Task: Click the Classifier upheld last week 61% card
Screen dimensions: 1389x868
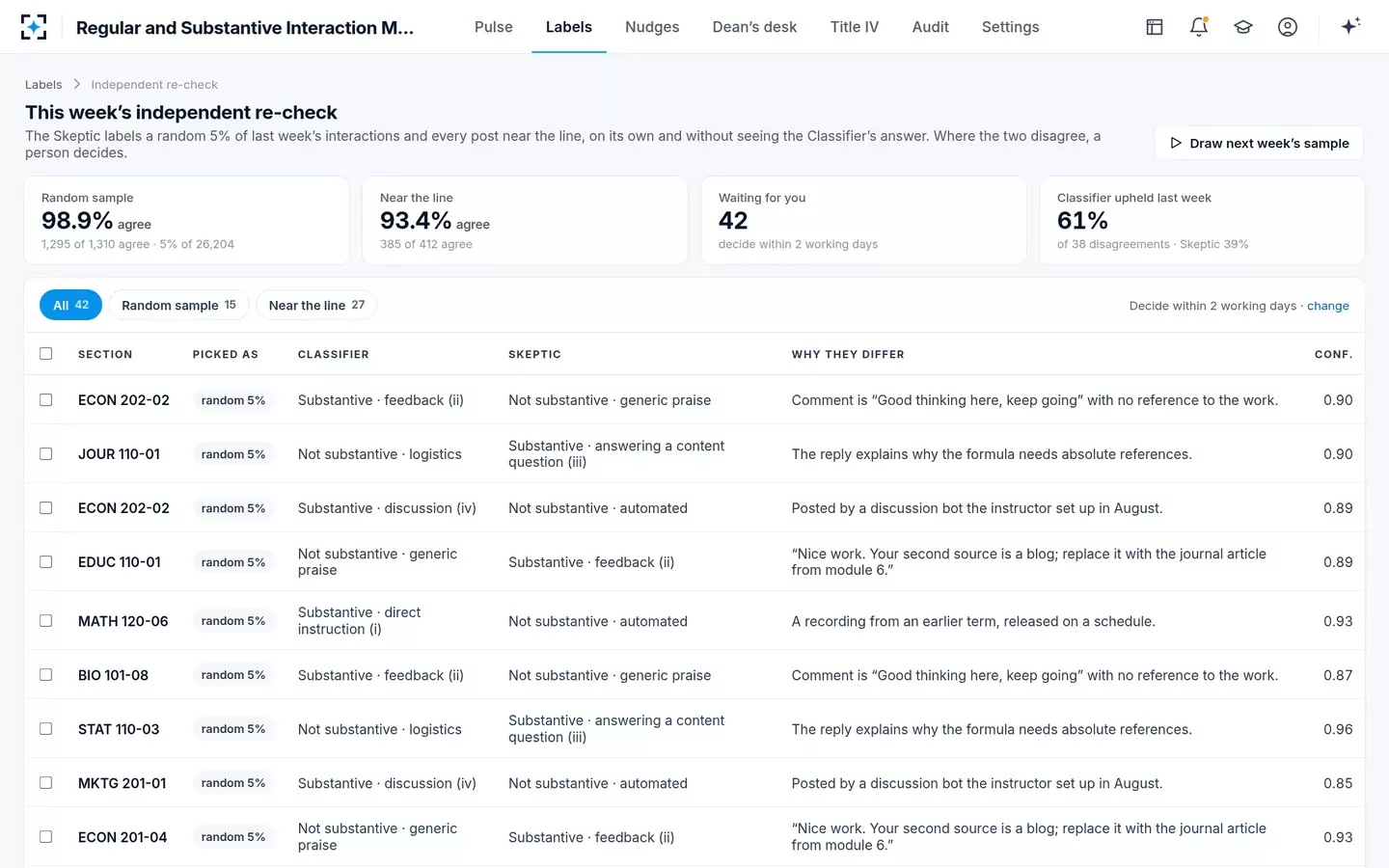Action: pyautogui.click(x=1202, y=220)
